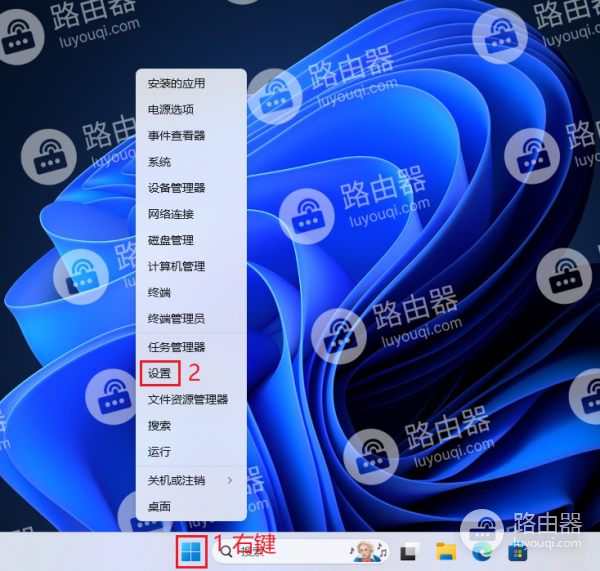
Task: Choose 电源选项 from the menu
Action: pos(191,109)
